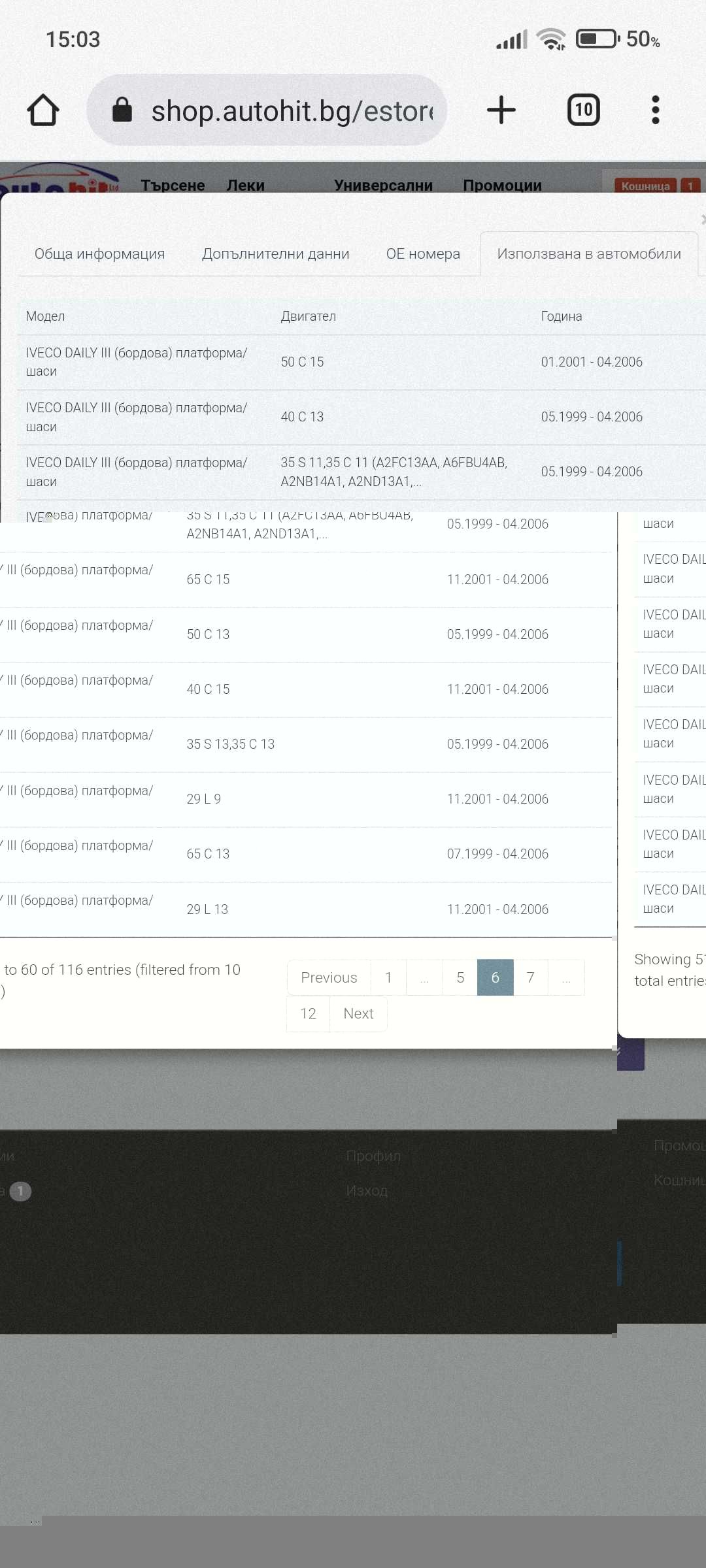This screenshot has width=706, height=1568.
Task: Sort table by Година column header
Action: [x=562, y=316]
